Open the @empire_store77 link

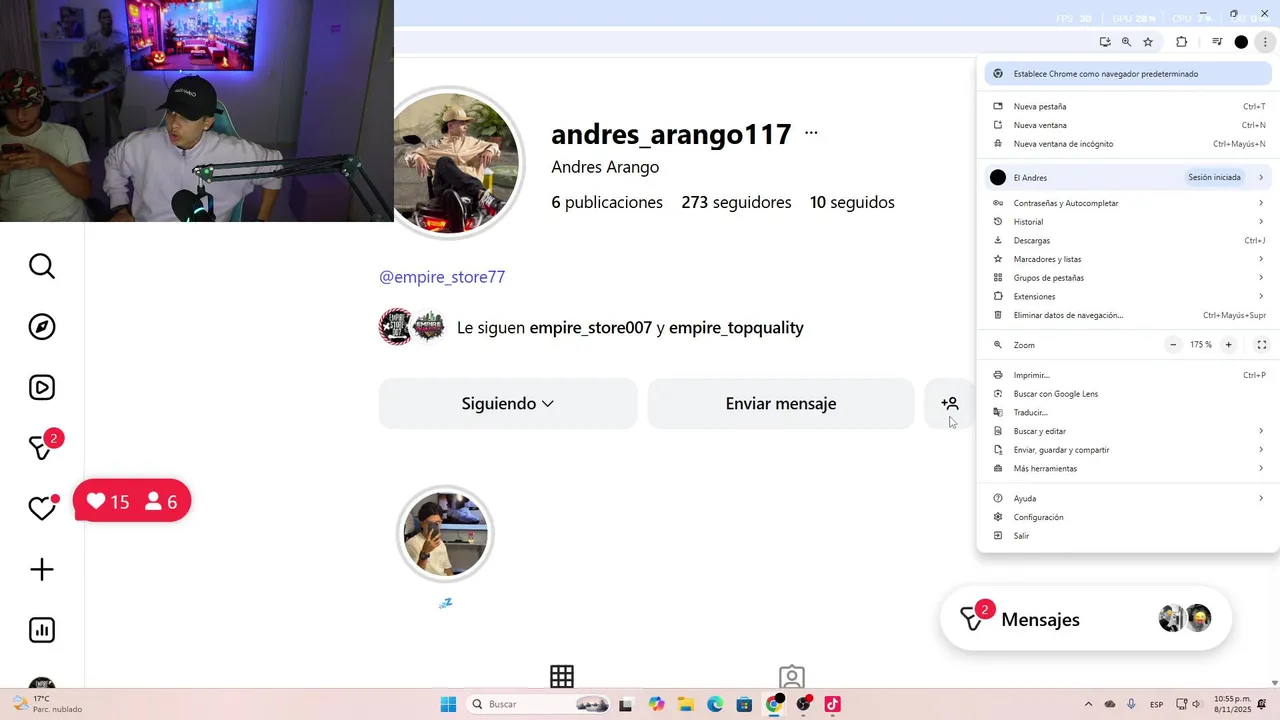click(x=442, y=277)
